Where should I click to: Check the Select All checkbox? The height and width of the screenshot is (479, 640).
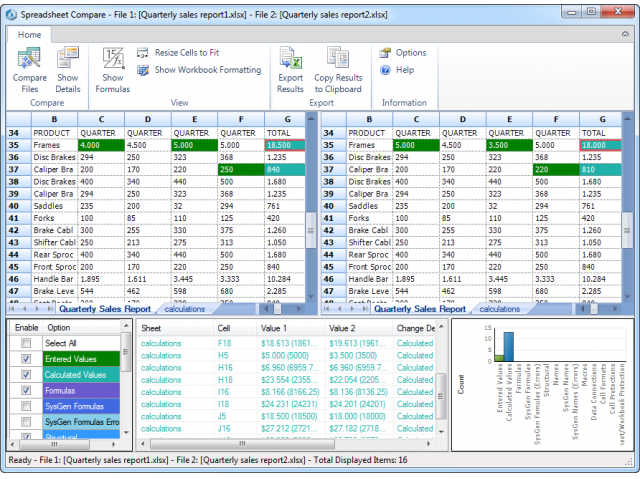click(x=26, y=344)
